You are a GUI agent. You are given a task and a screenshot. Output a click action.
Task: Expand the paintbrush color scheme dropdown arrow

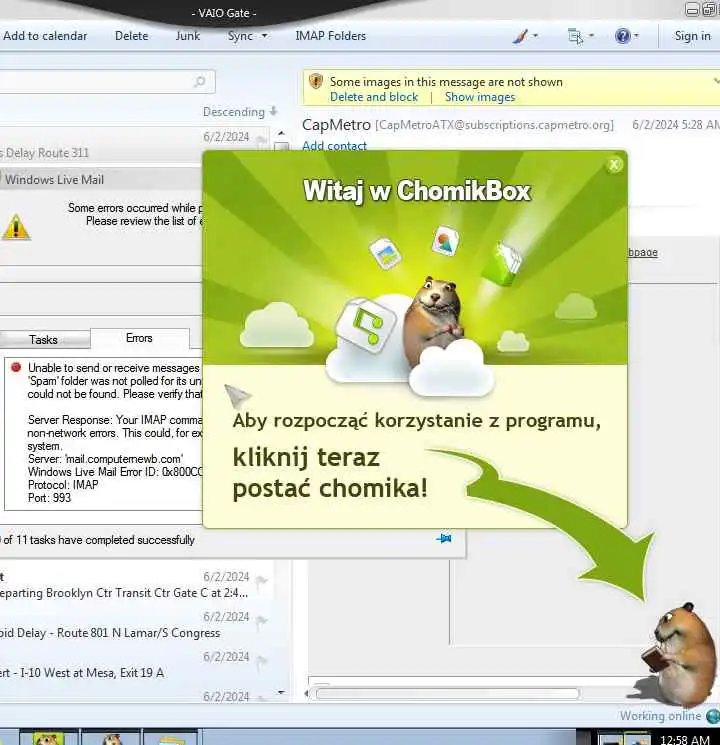coord(536,36)
